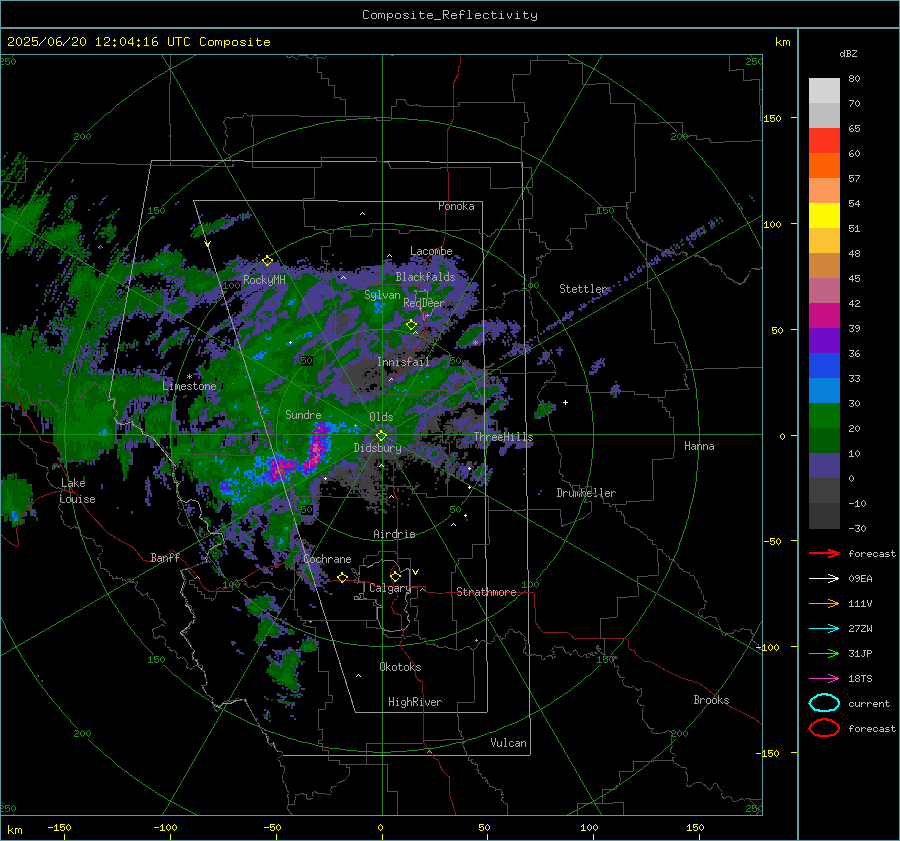The height and width of the screenshot is (841, 900).
Task: Click the cyan 'current' ellipse legend icon
Action: [x=824, y=703]
